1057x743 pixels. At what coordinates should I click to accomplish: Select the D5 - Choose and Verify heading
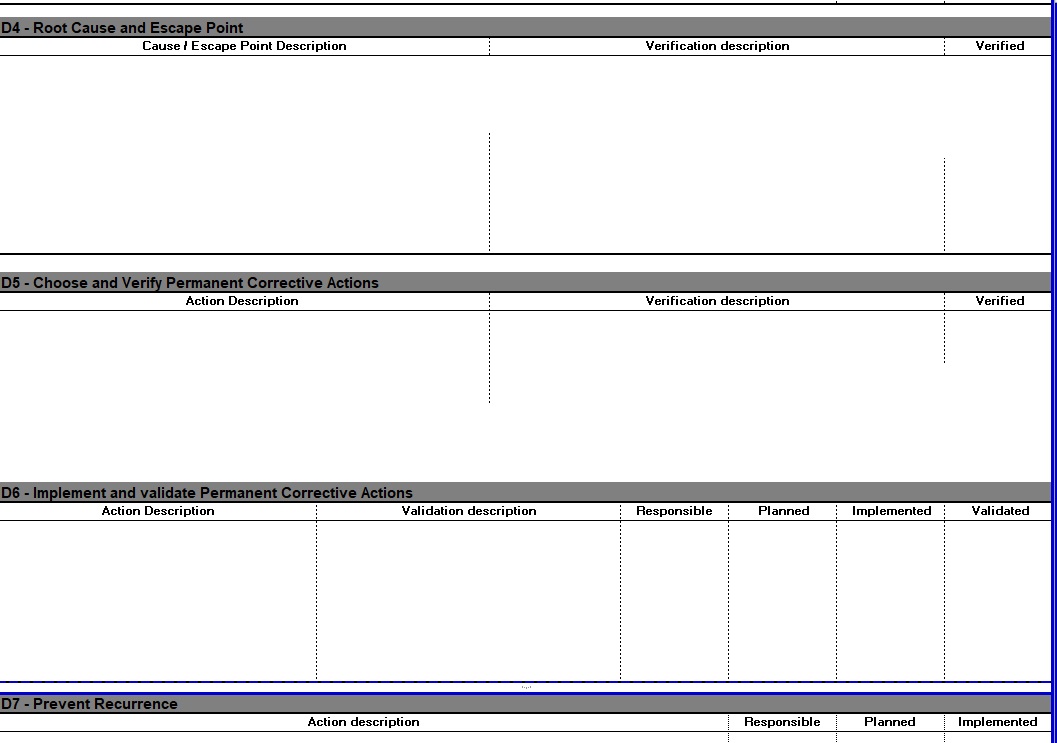189,283
